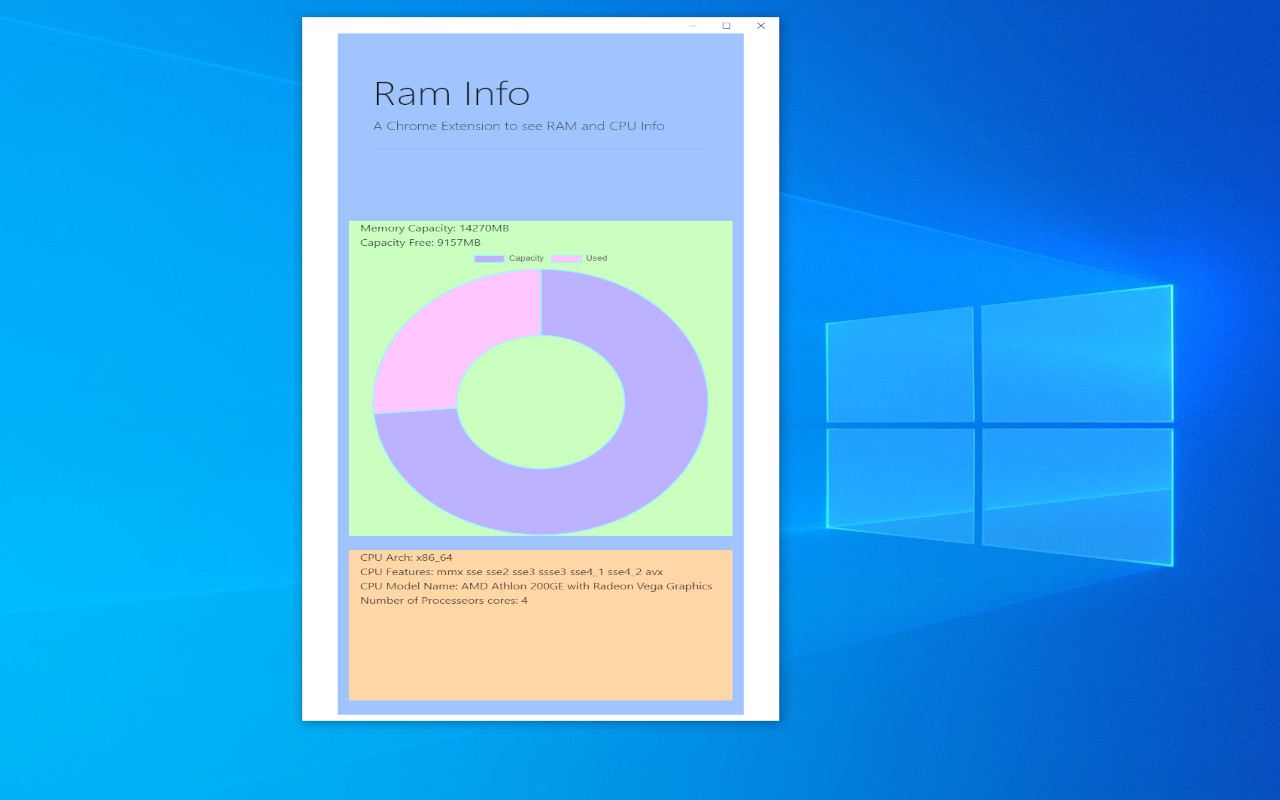Click the purple Capacity legend color swatch
The image size is (1280, 800).
tap(488, 258)
